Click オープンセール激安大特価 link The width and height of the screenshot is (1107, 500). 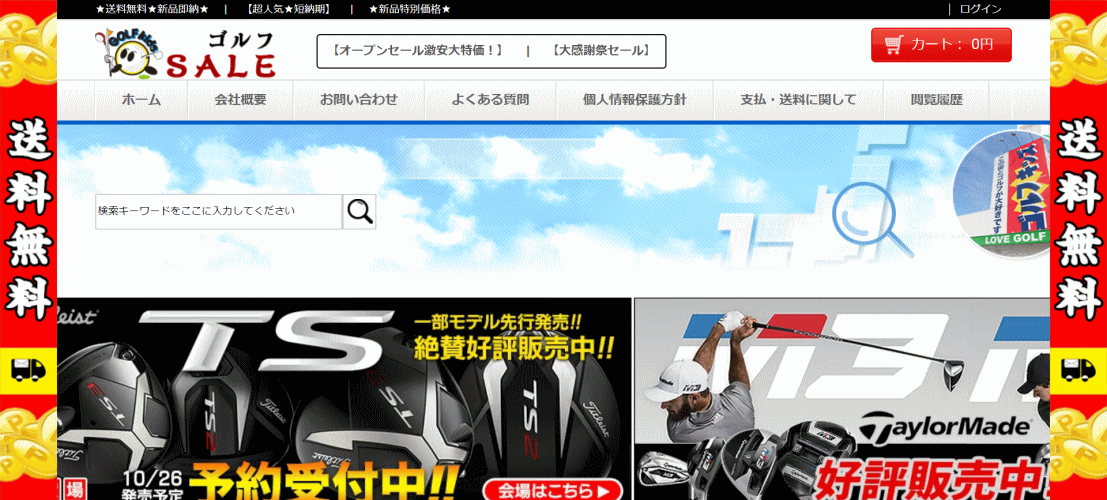pos(417,51)
